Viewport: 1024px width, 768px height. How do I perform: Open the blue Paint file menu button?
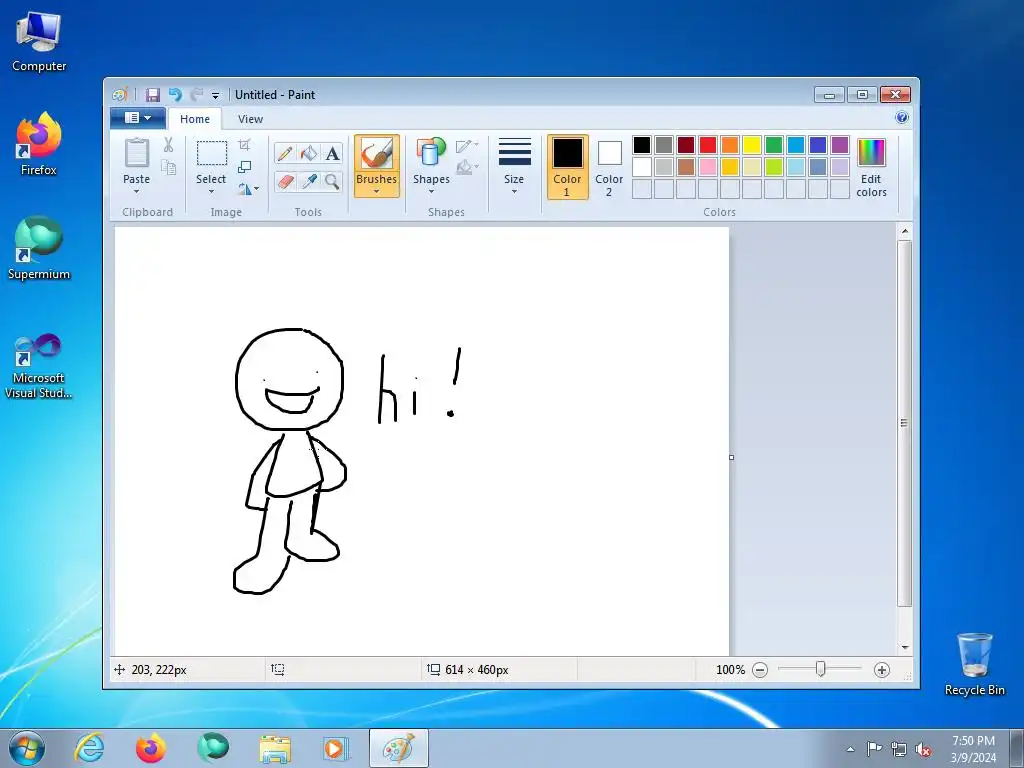point(138,118)
